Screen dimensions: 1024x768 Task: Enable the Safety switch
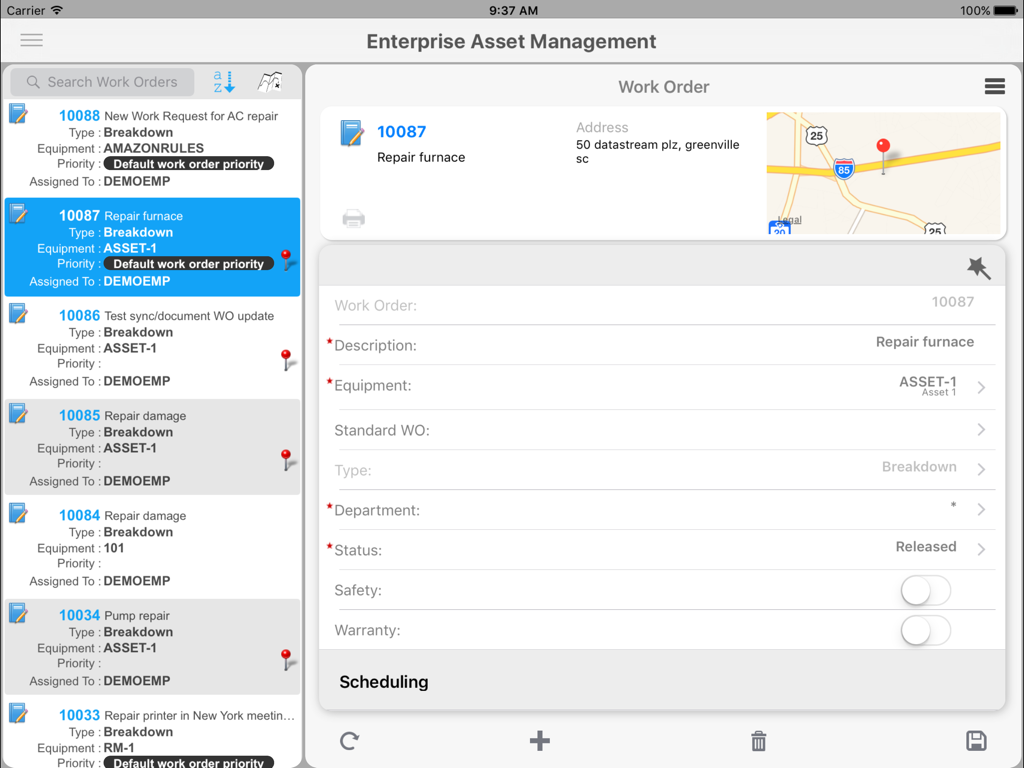(925, 590)
